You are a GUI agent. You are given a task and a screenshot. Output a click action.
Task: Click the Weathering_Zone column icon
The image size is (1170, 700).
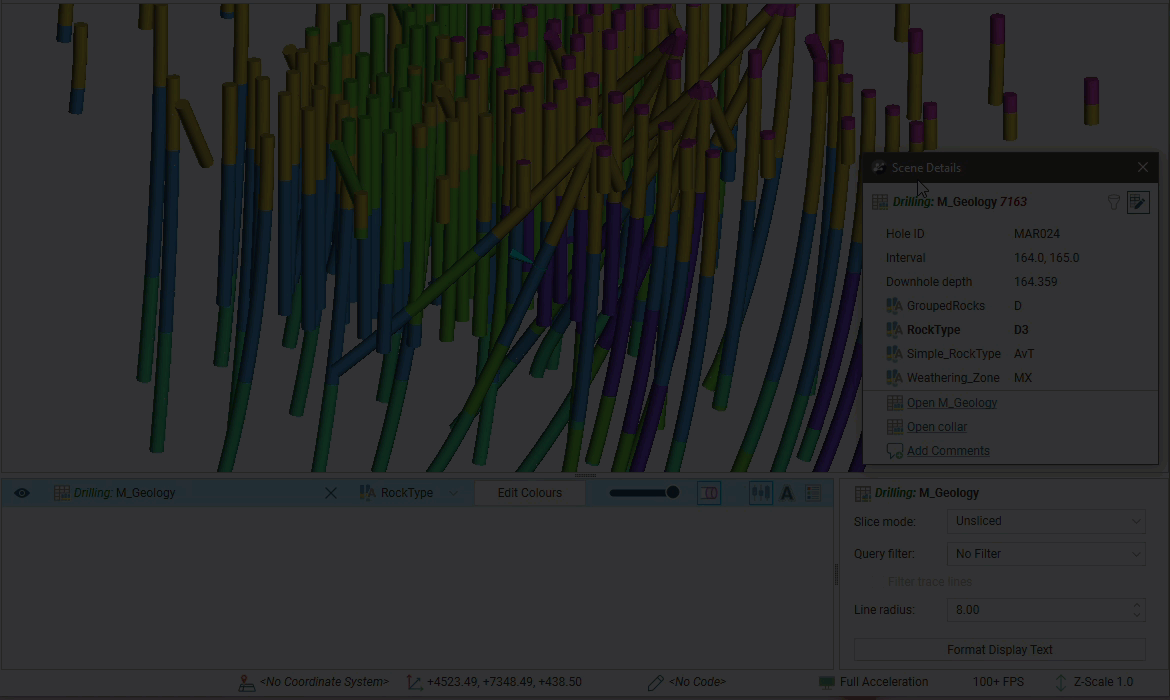click(894, 378)
